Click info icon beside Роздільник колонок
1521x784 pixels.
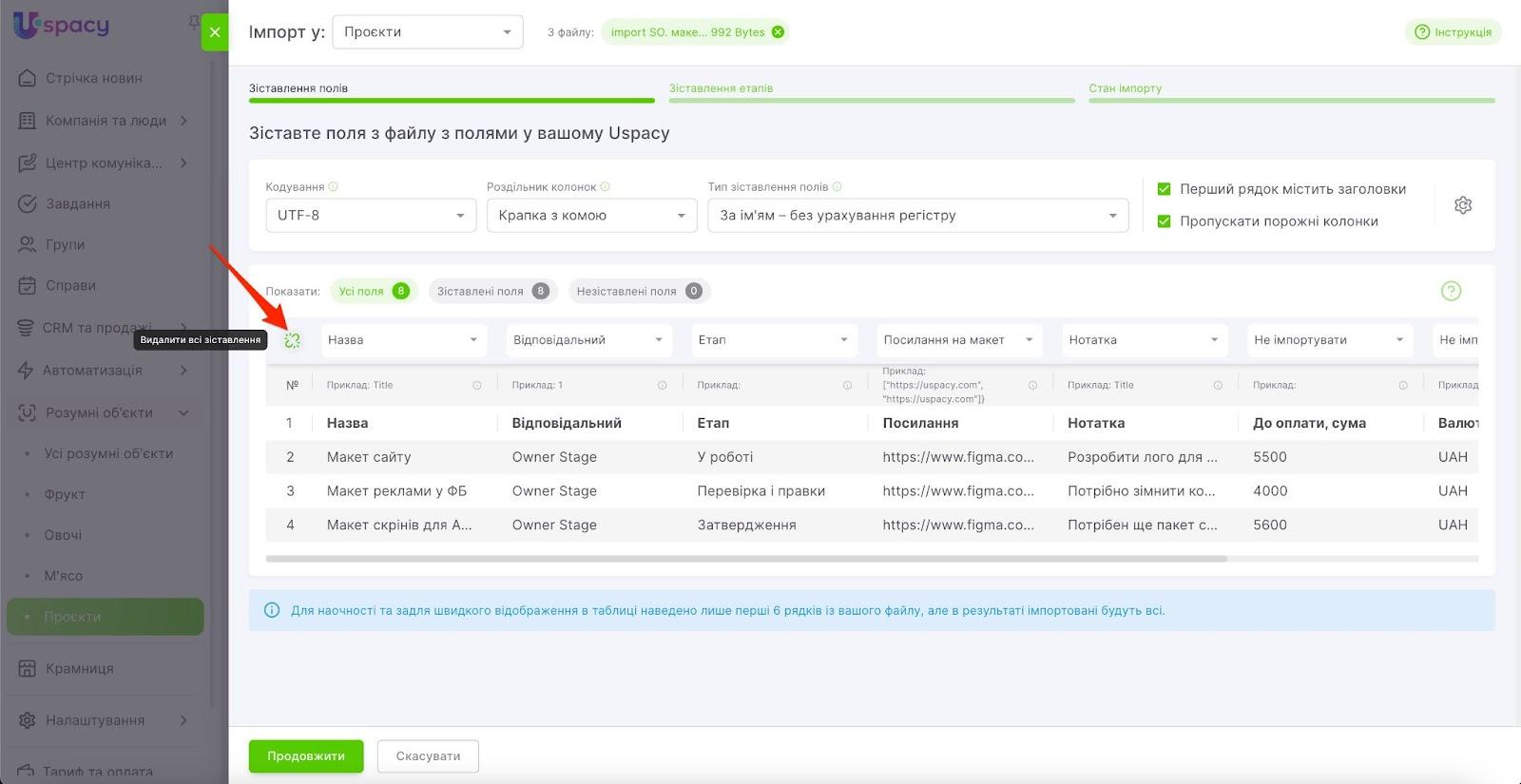coord(606,187)
